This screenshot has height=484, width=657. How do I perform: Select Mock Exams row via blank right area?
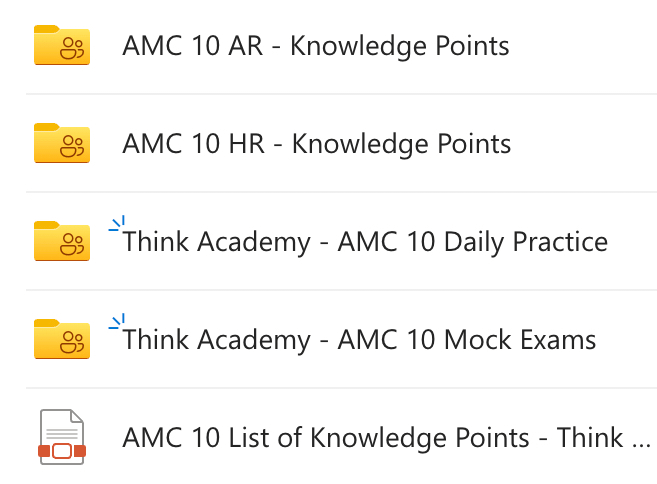pos(630,340)
